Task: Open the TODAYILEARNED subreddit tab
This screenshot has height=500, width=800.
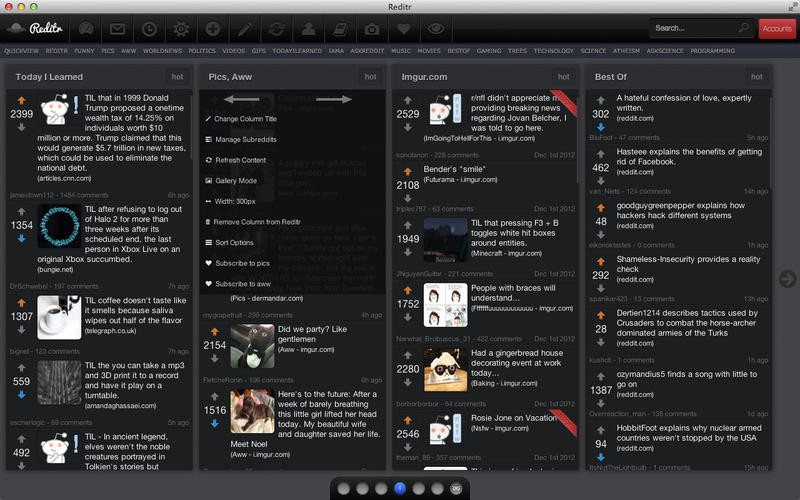Action: (297, 51)
